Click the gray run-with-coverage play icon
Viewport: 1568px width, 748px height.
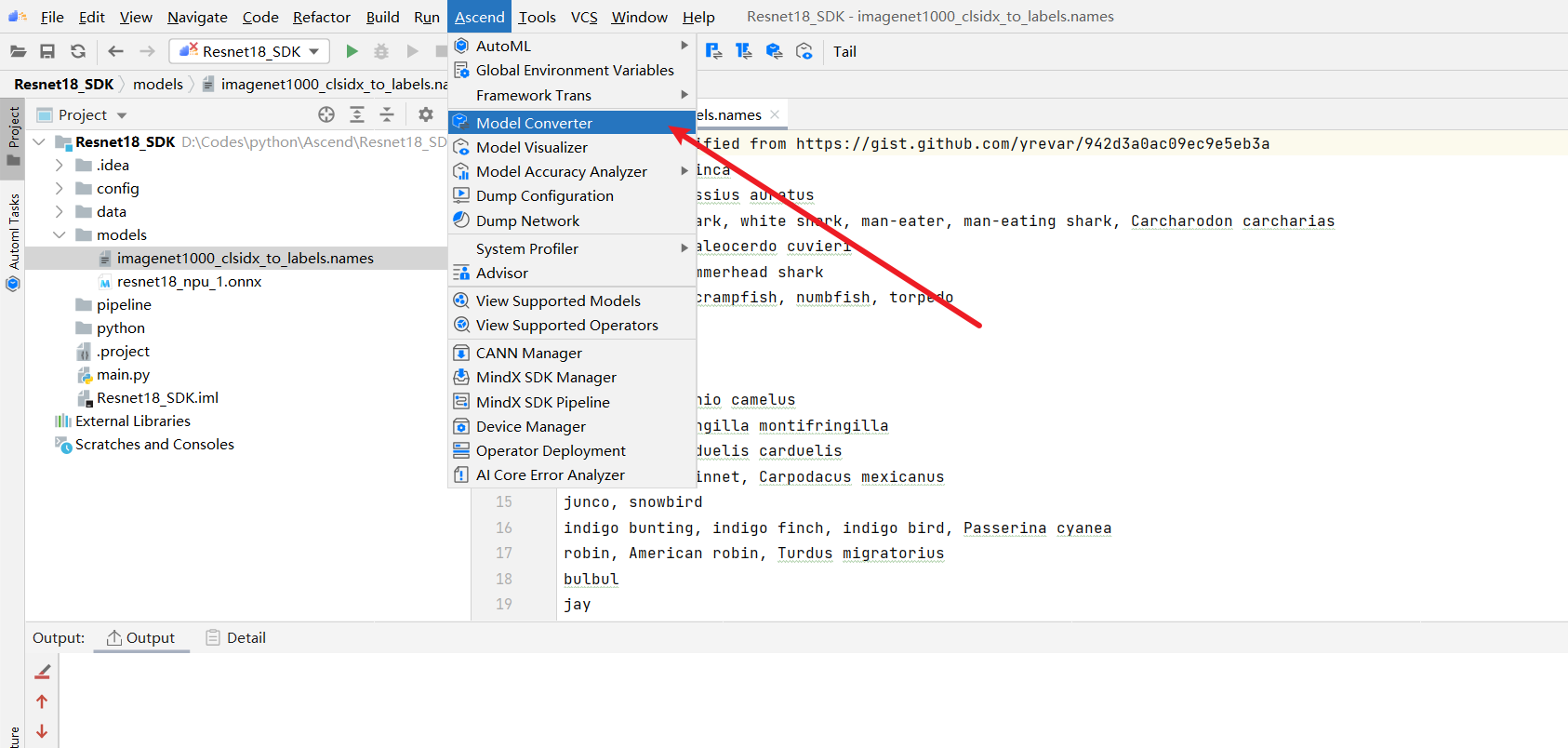tap(412, 51)
